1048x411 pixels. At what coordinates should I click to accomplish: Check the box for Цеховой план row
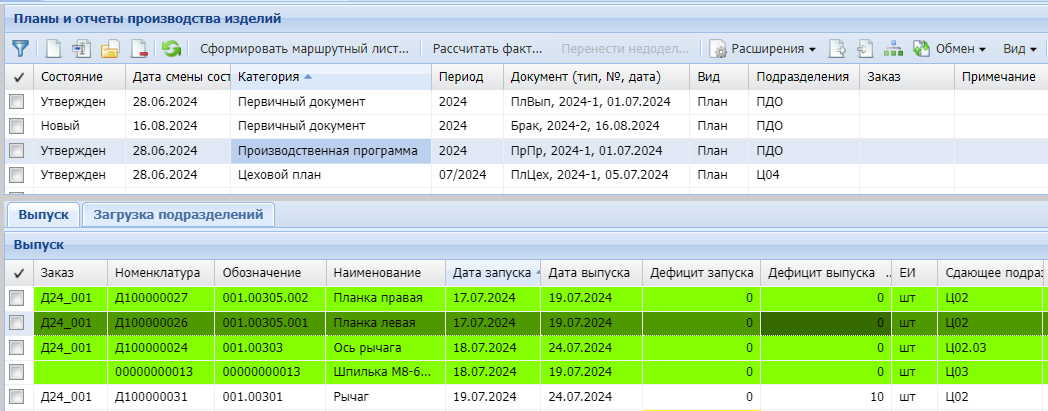17,175
